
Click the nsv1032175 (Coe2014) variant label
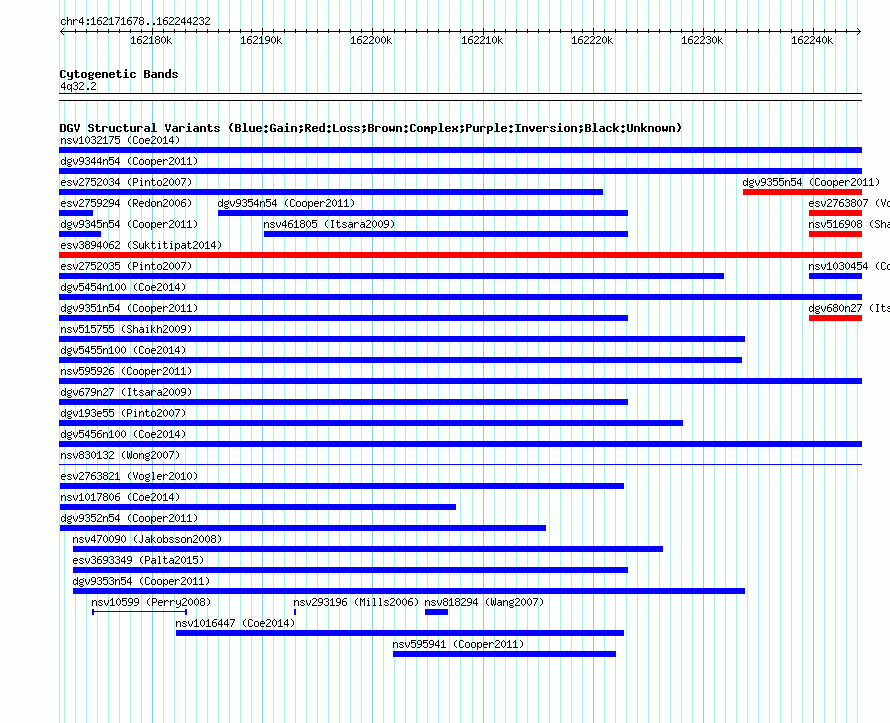click(120, 140)
